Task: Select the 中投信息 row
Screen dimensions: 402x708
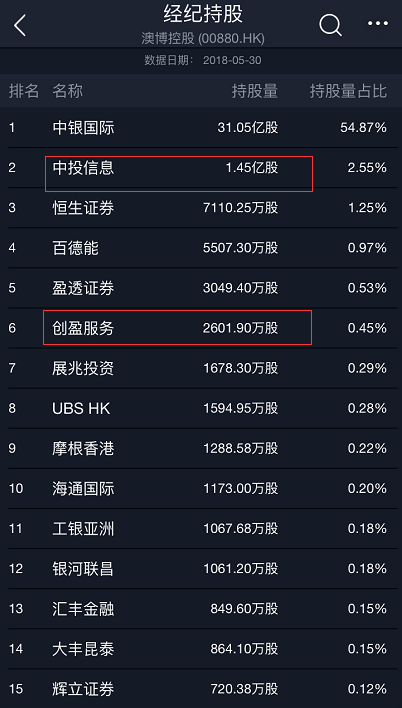Action: (201, 168)
